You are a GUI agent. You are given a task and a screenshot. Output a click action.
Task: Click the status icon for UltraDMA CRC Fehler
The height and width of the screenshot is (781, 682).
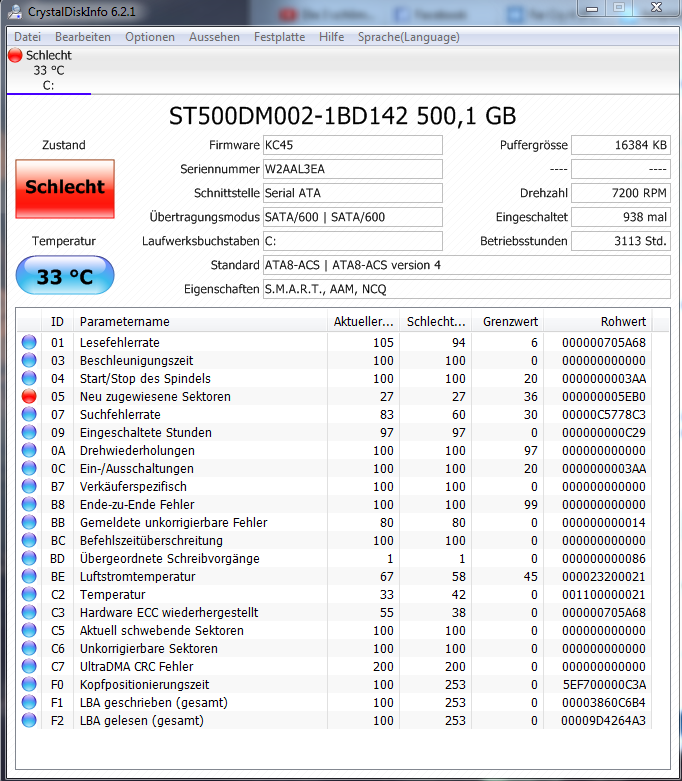tap(29, 666)
